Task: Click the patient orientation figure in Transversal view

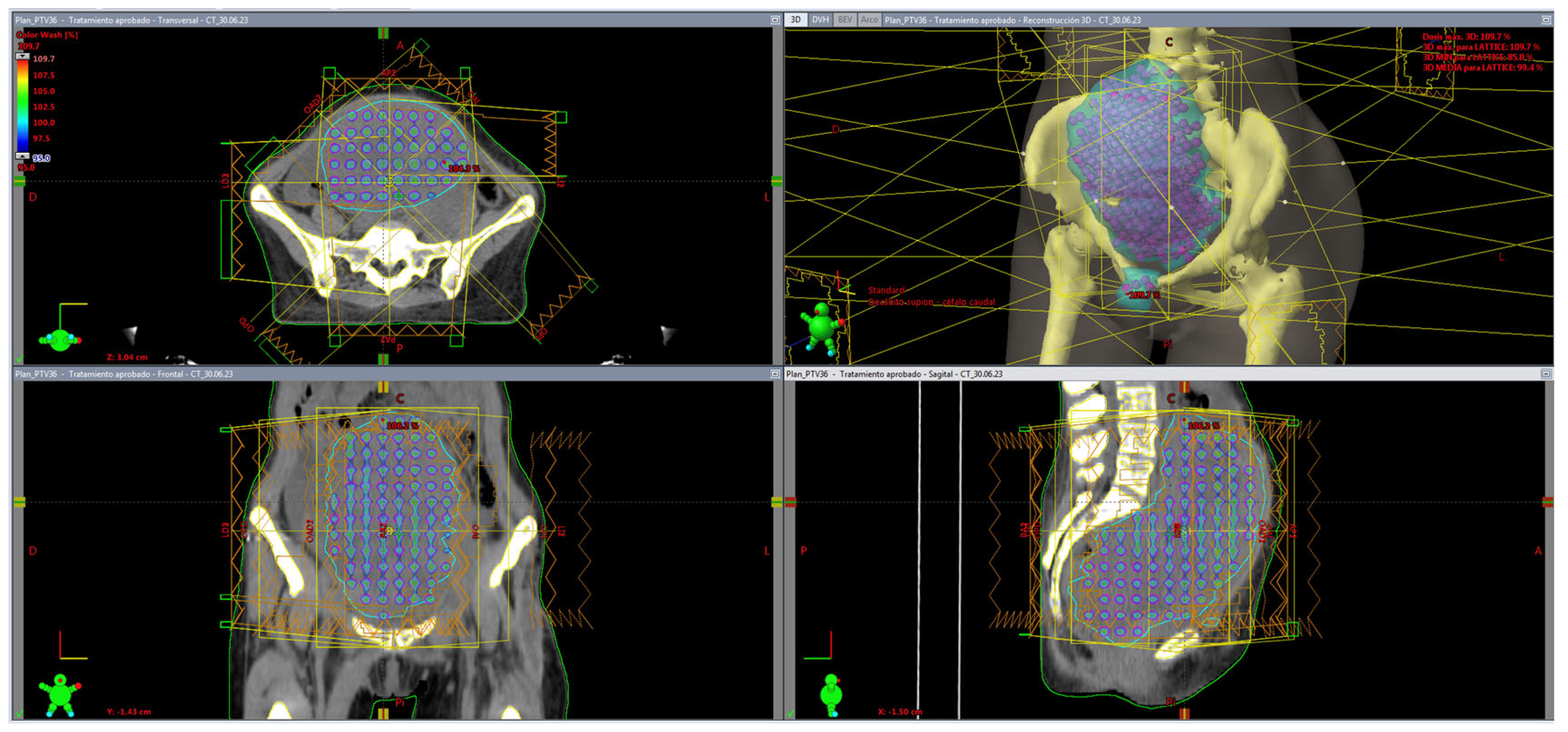Action: tap(60, 340)
